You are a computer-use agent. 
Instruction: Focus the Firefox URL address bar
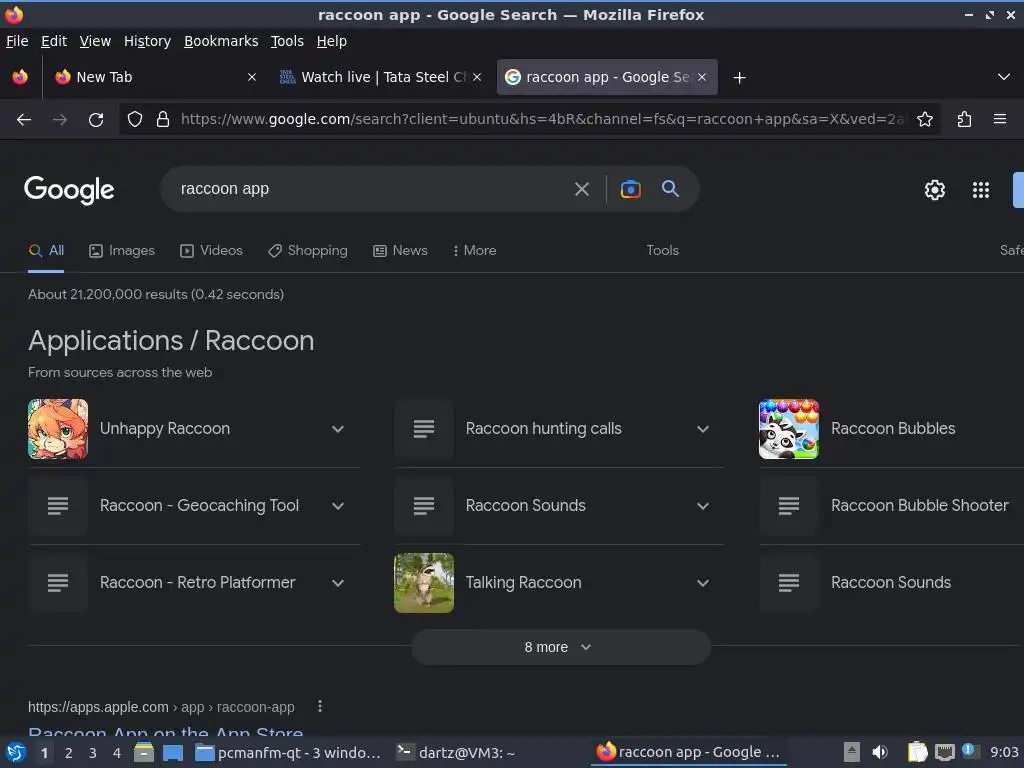pos(542,120)
